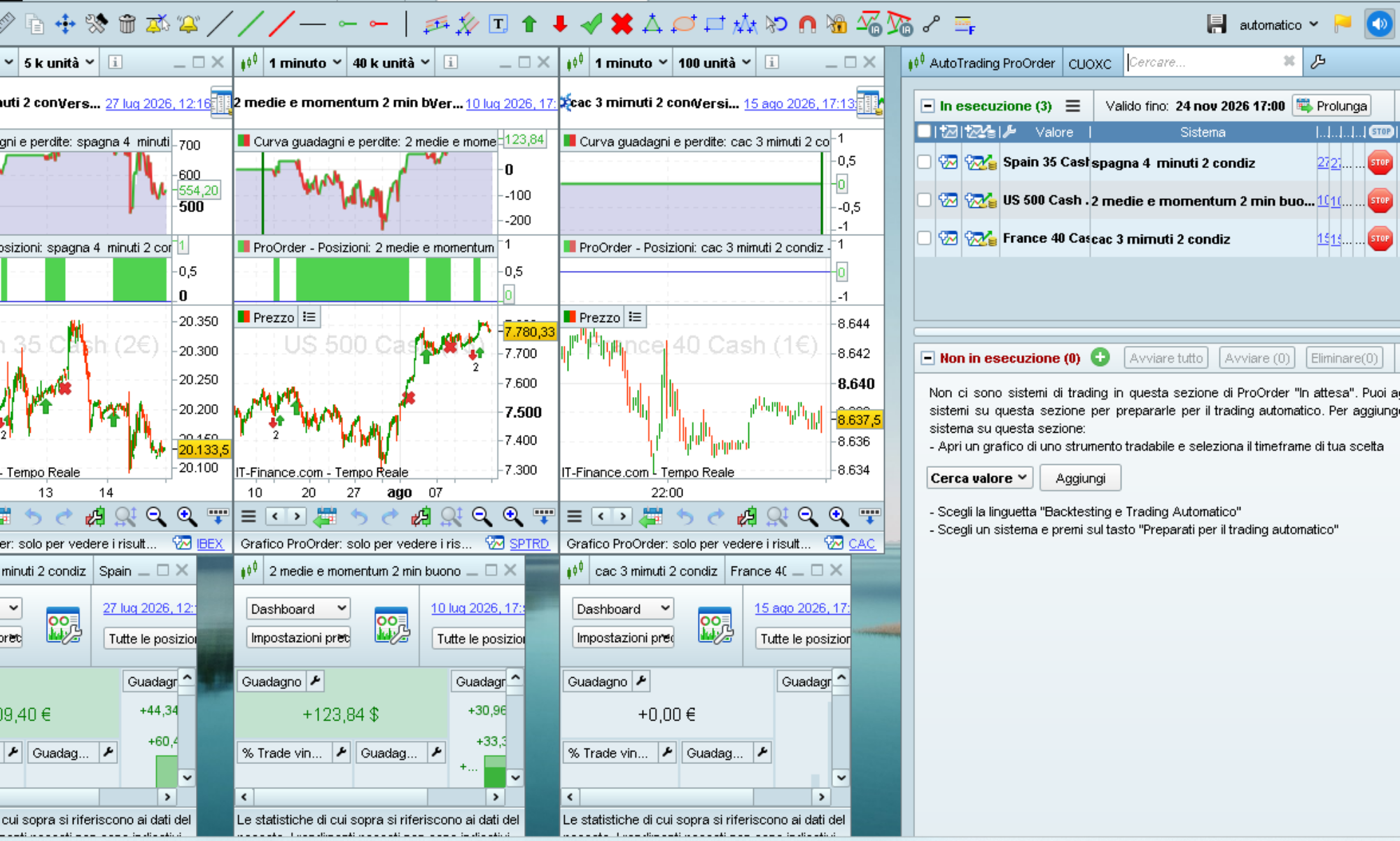This screenshot has width=1400, height=841.
Task: Open the 40 k unità dropdown
Action: (391, 63)
